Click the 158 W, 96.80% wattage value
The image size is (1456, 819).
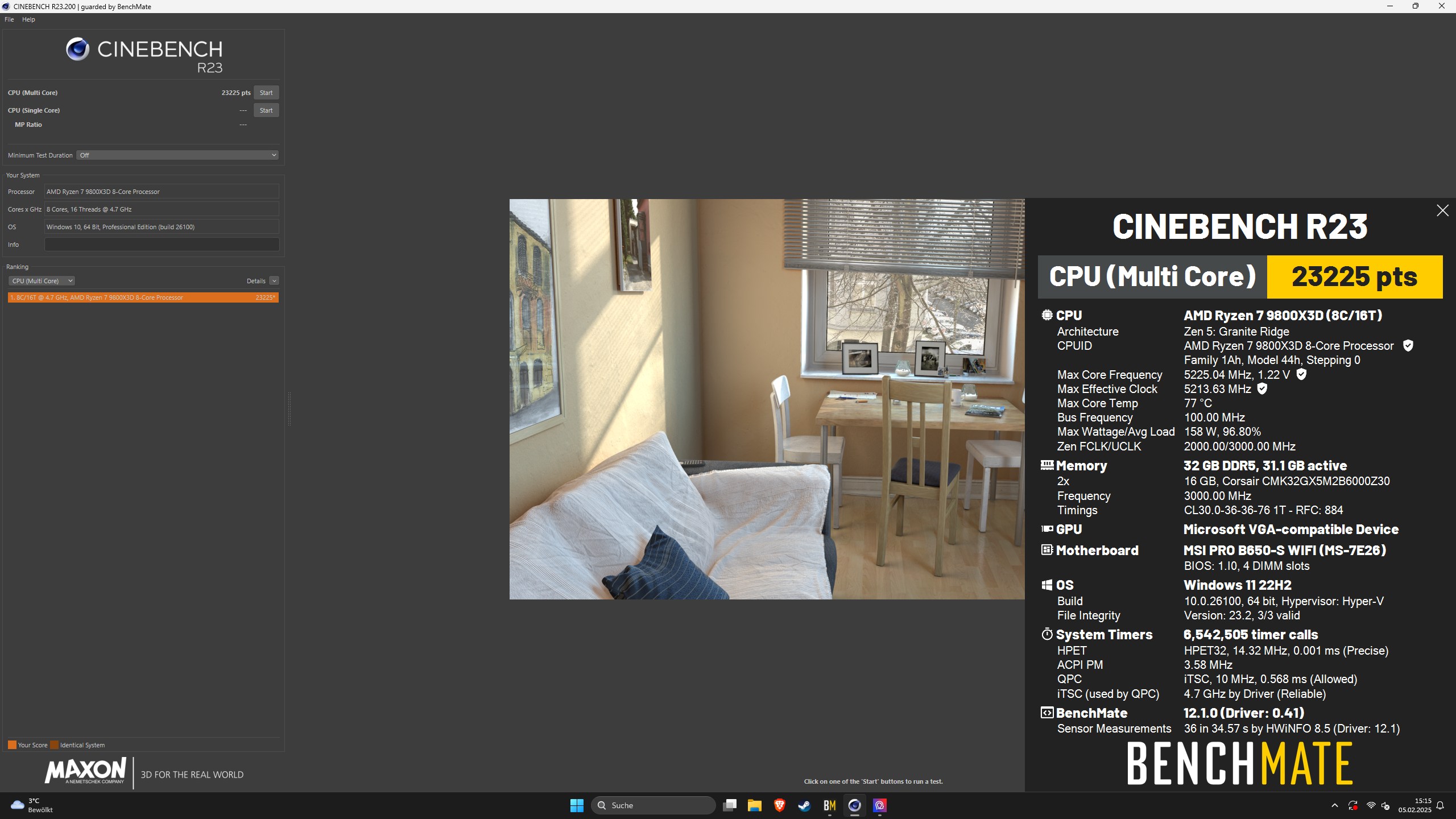[x=1222, y=432]
